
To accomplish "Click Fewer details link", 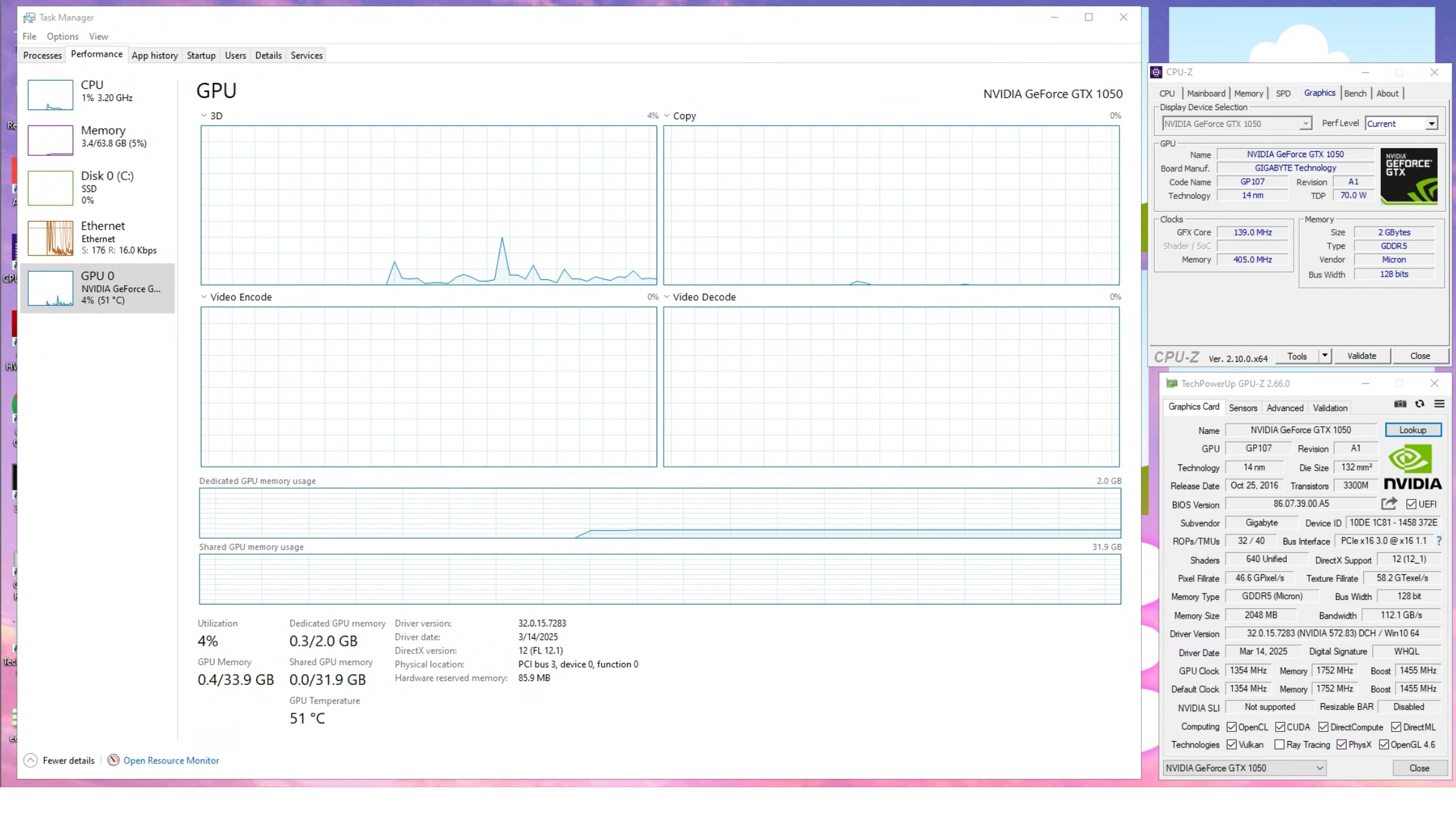I will tap(68, 760).
